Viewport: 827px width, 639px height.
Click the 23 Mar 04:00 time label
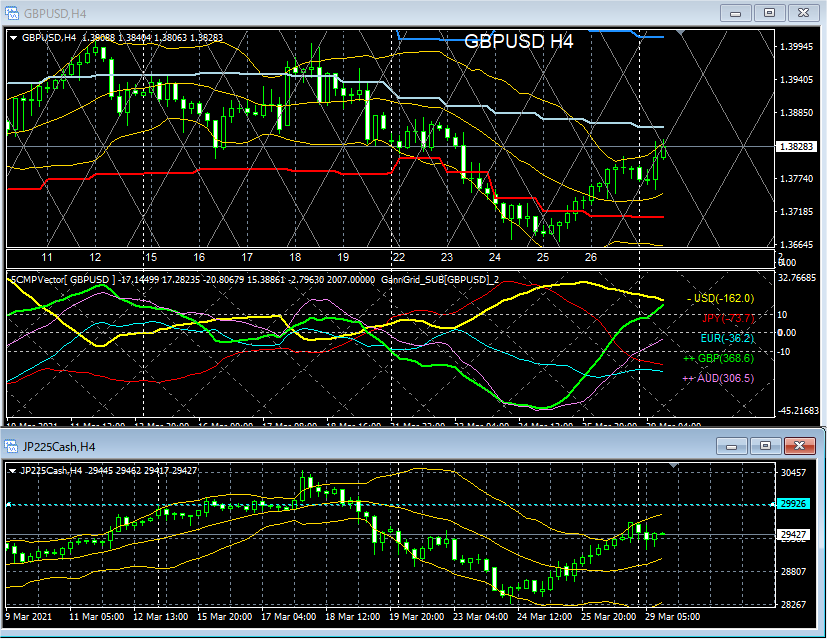coord(481,616)
